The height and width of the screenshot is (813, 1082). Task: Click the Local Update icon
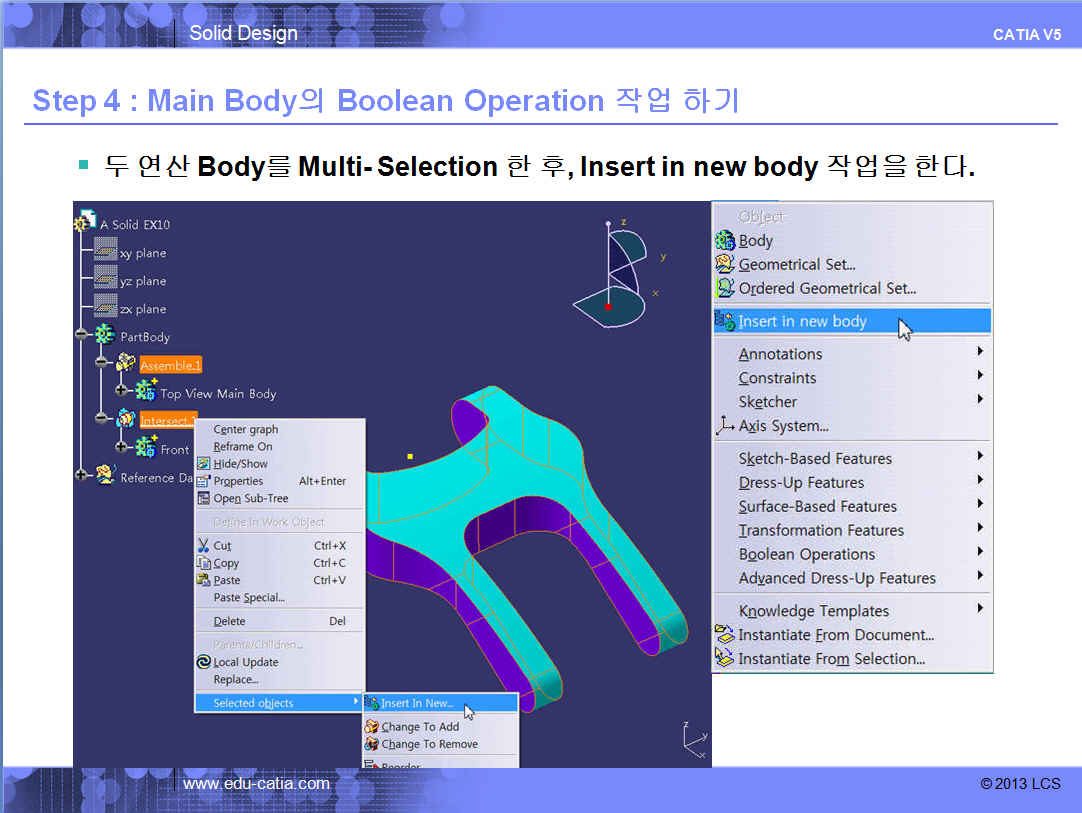(204, 662)
